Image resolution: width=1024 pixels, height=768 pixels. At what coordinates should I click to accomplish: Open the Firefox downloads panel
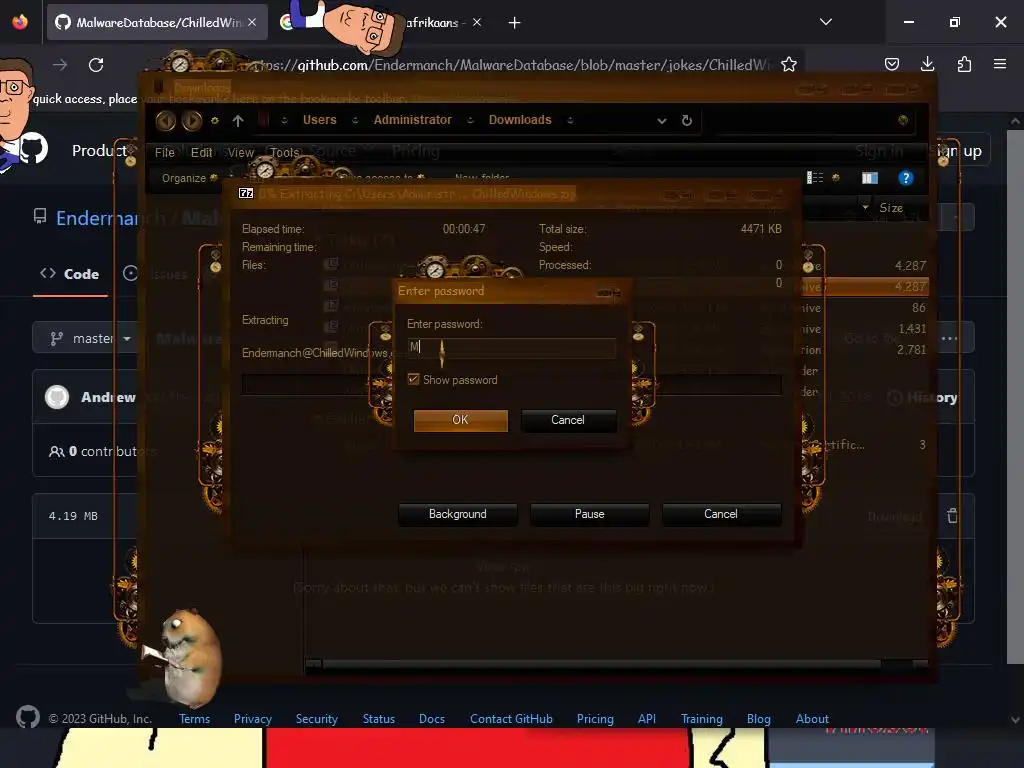click(927, 64)
